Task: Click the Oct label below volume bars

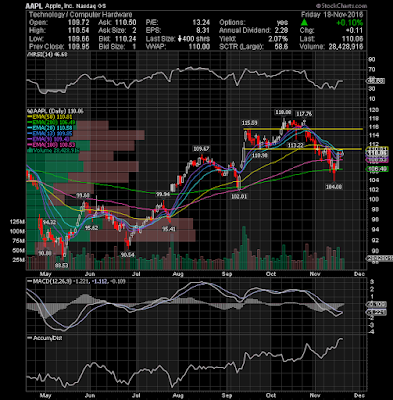Action: tap(271, 274)
